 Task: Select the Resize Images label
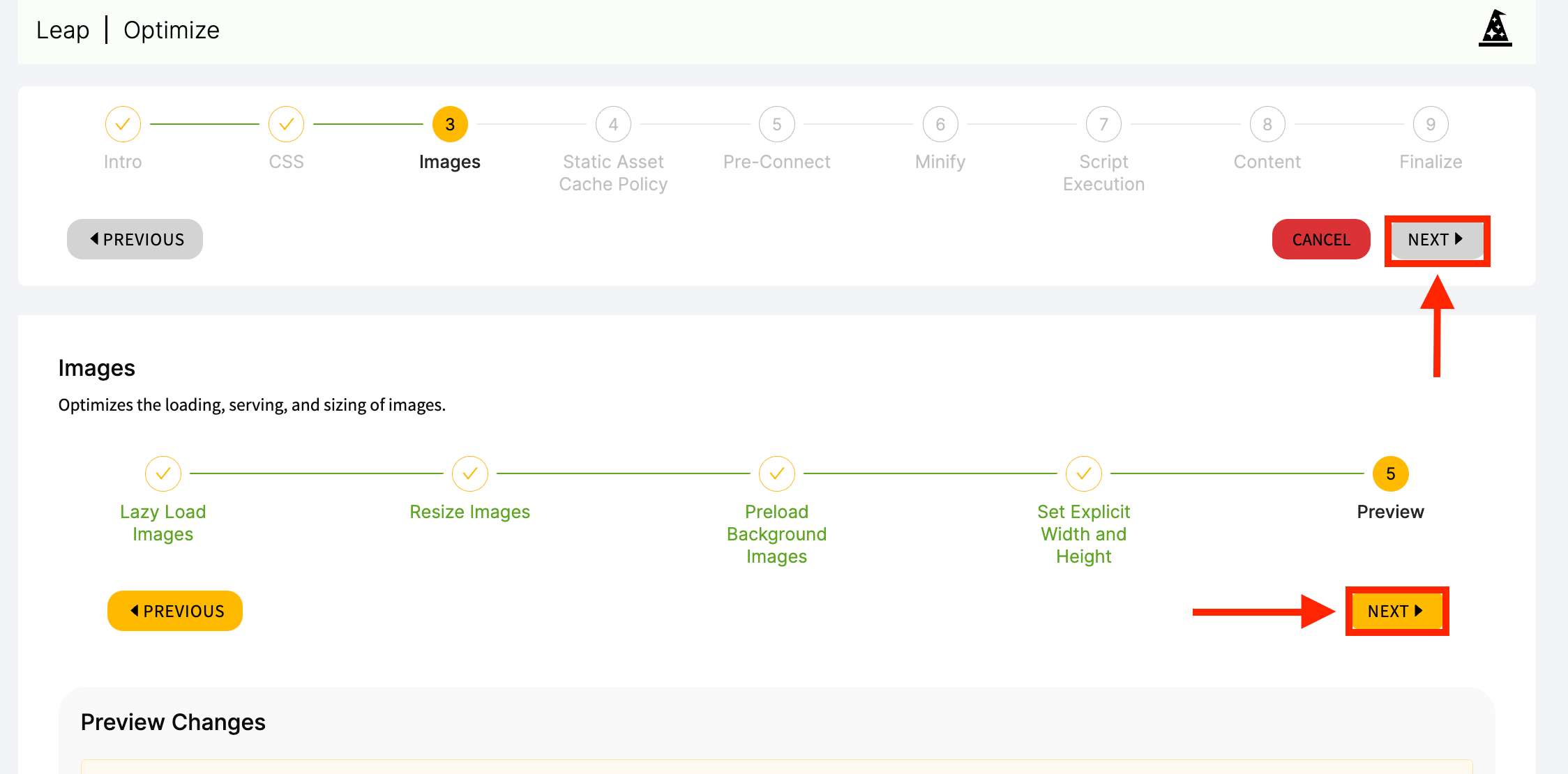point(470,512)
